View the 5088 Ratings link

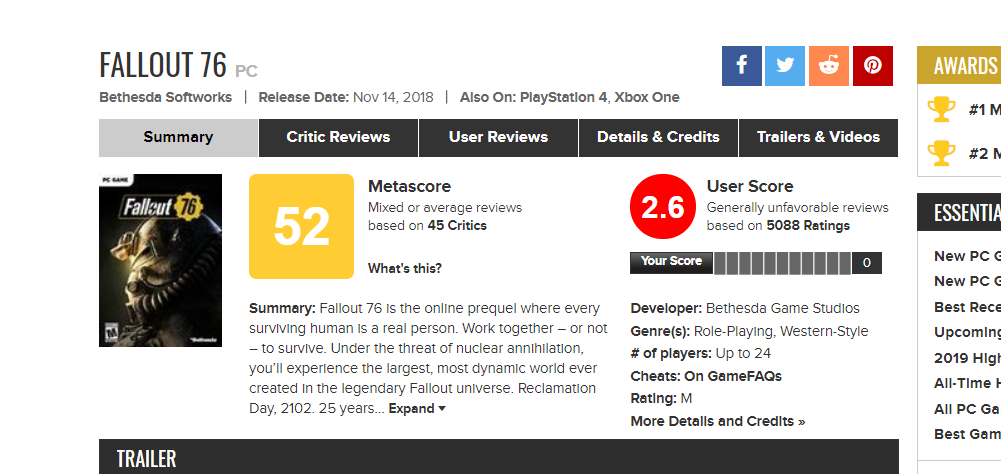click(808, 226)
